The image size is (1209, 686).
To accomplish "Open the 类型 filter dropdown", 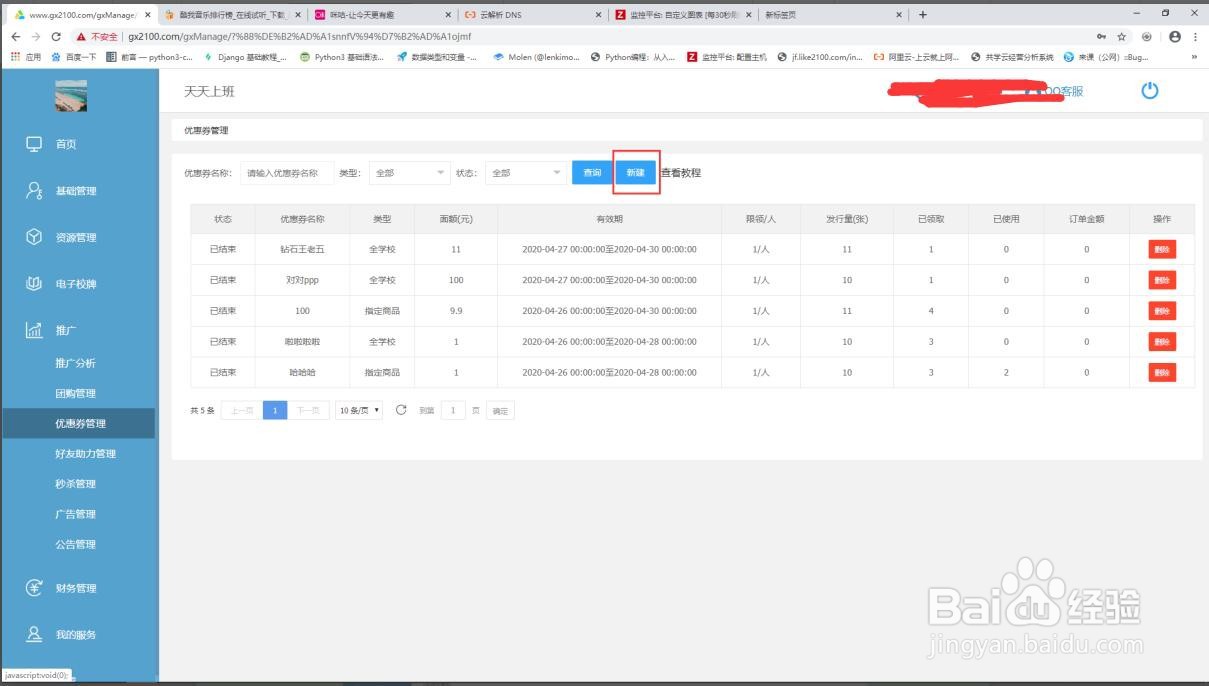I will [x=408, y=172].
